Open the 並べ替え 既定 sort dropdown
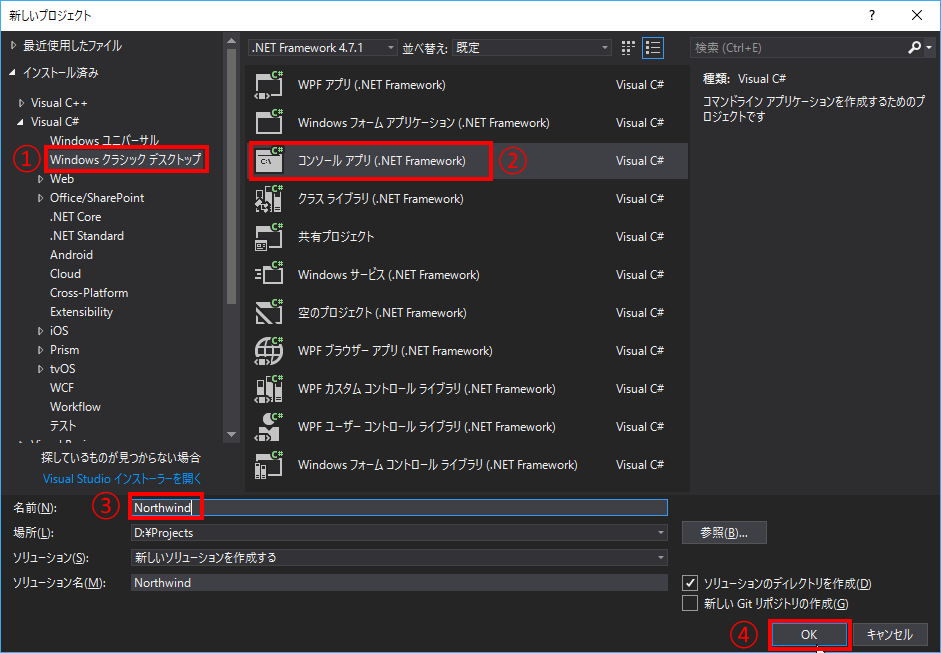The image size is (941, 653). [x=532, y=47]
